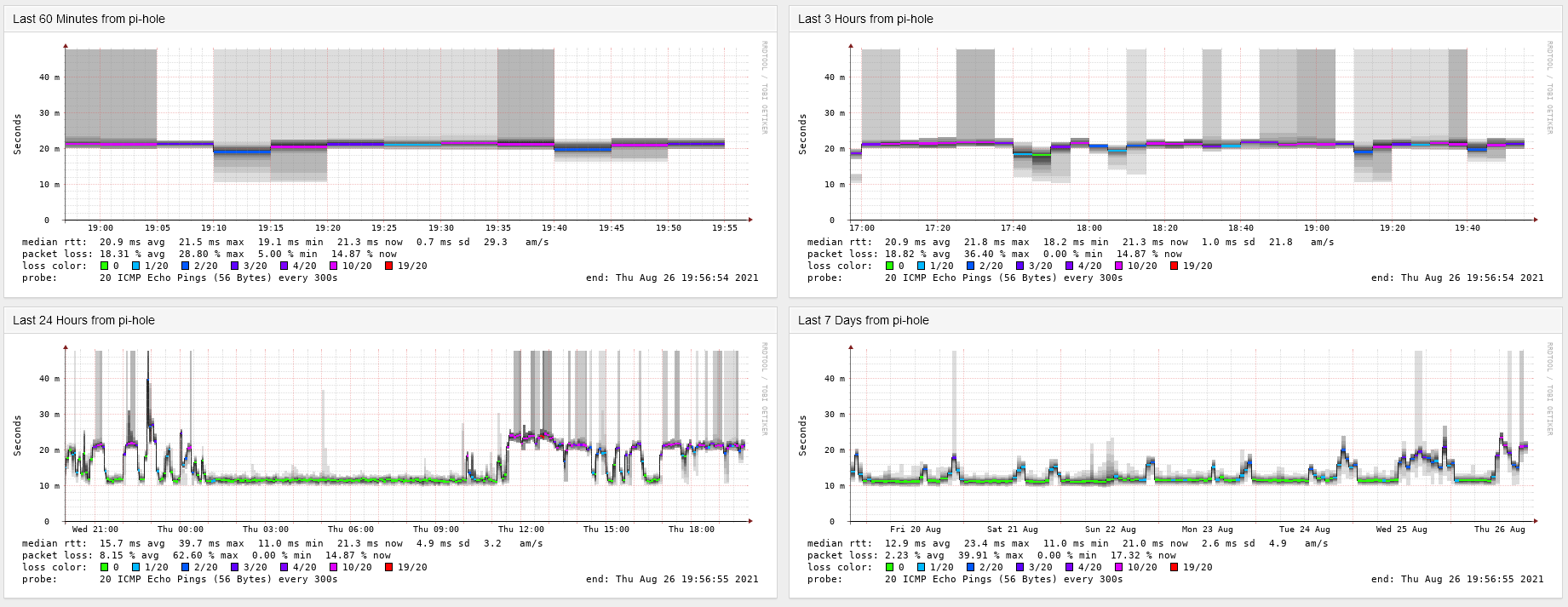Select purple 4/20 swatch in Last 7 Days legend
1568x607 pixels.
point(1069,568)
